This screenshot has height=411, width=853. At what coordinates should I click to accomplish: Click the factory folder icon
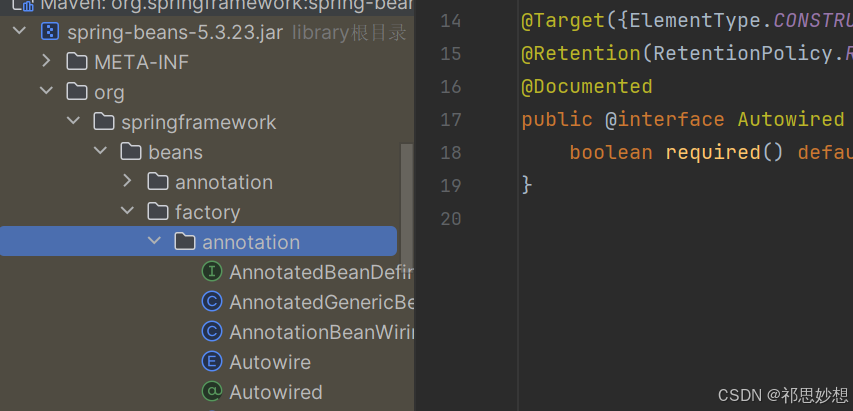click(x=158, y=211)
